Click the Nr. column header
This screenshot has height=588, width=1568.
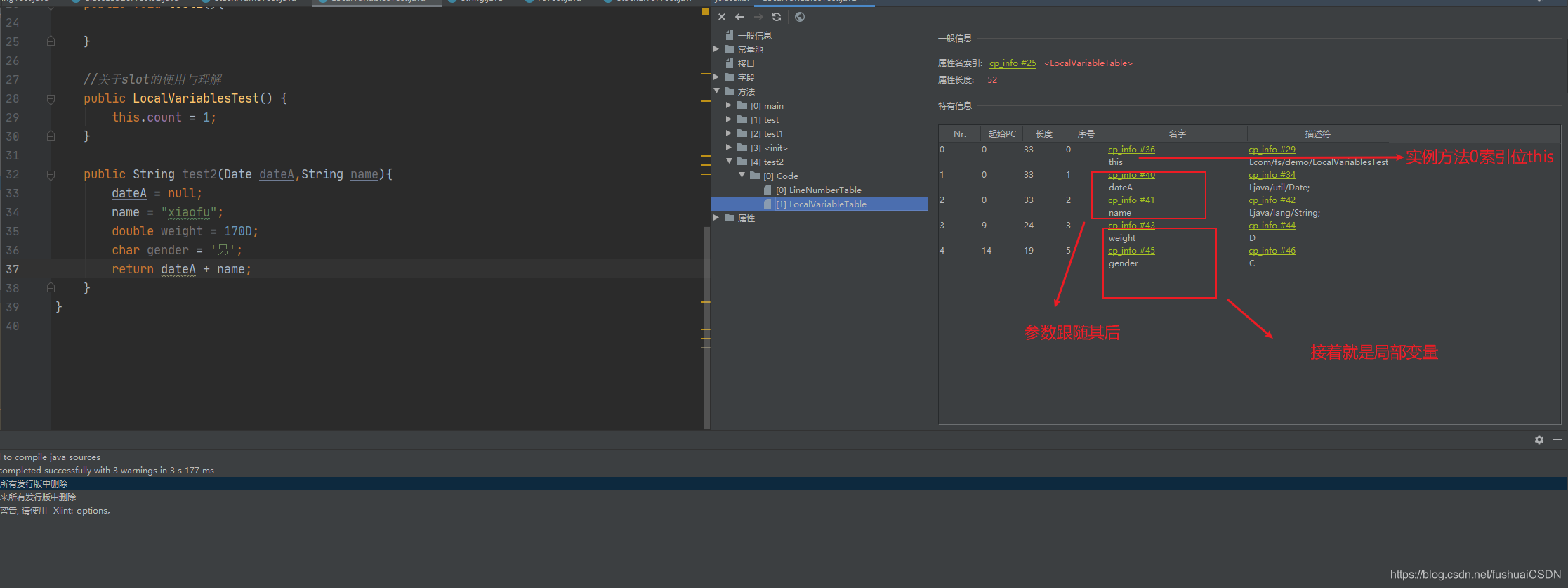pyautogui.click(x=960, y=133)
